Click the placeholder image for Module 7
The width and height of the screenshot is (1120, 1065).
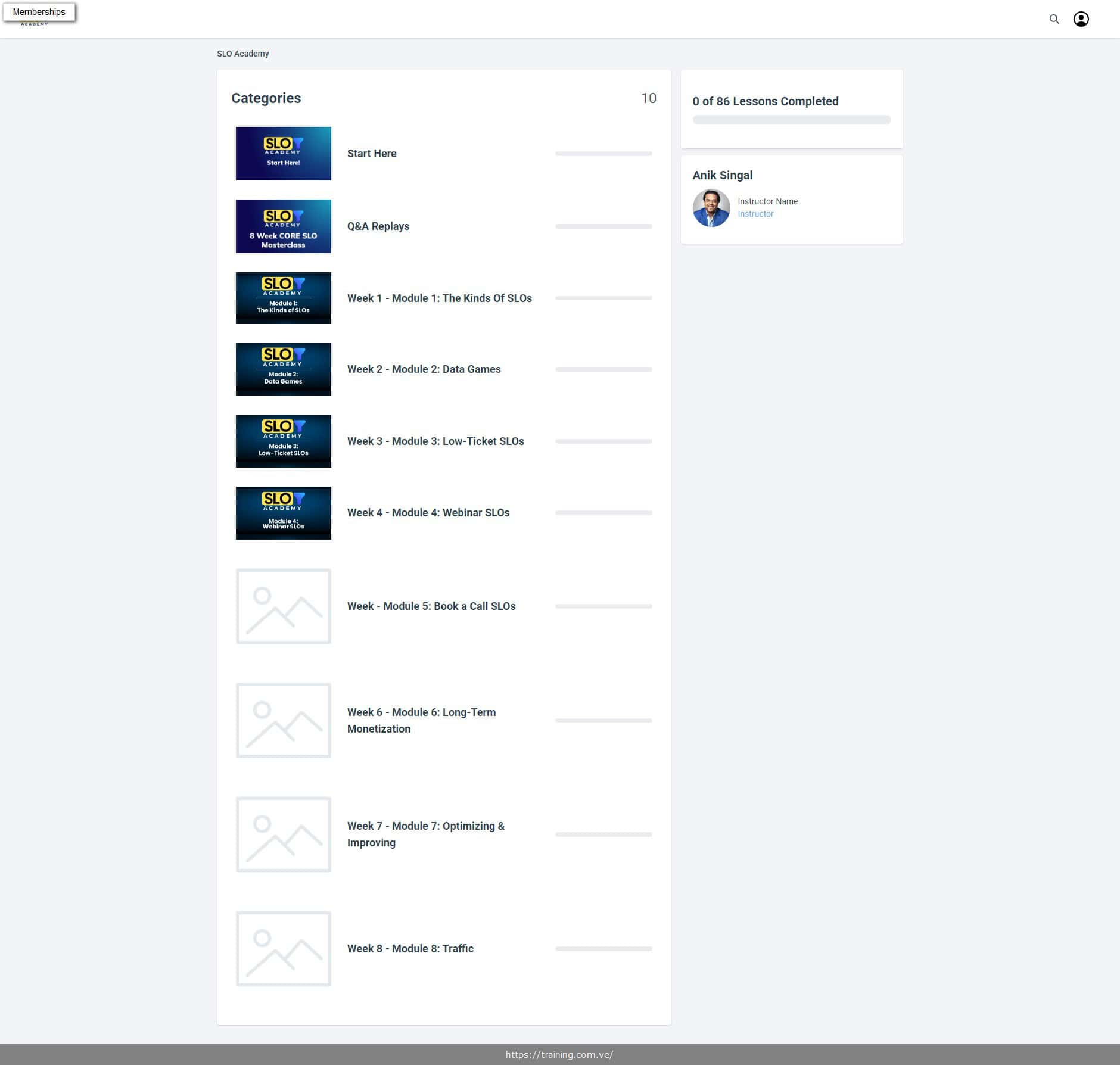[x=283, y=834]
